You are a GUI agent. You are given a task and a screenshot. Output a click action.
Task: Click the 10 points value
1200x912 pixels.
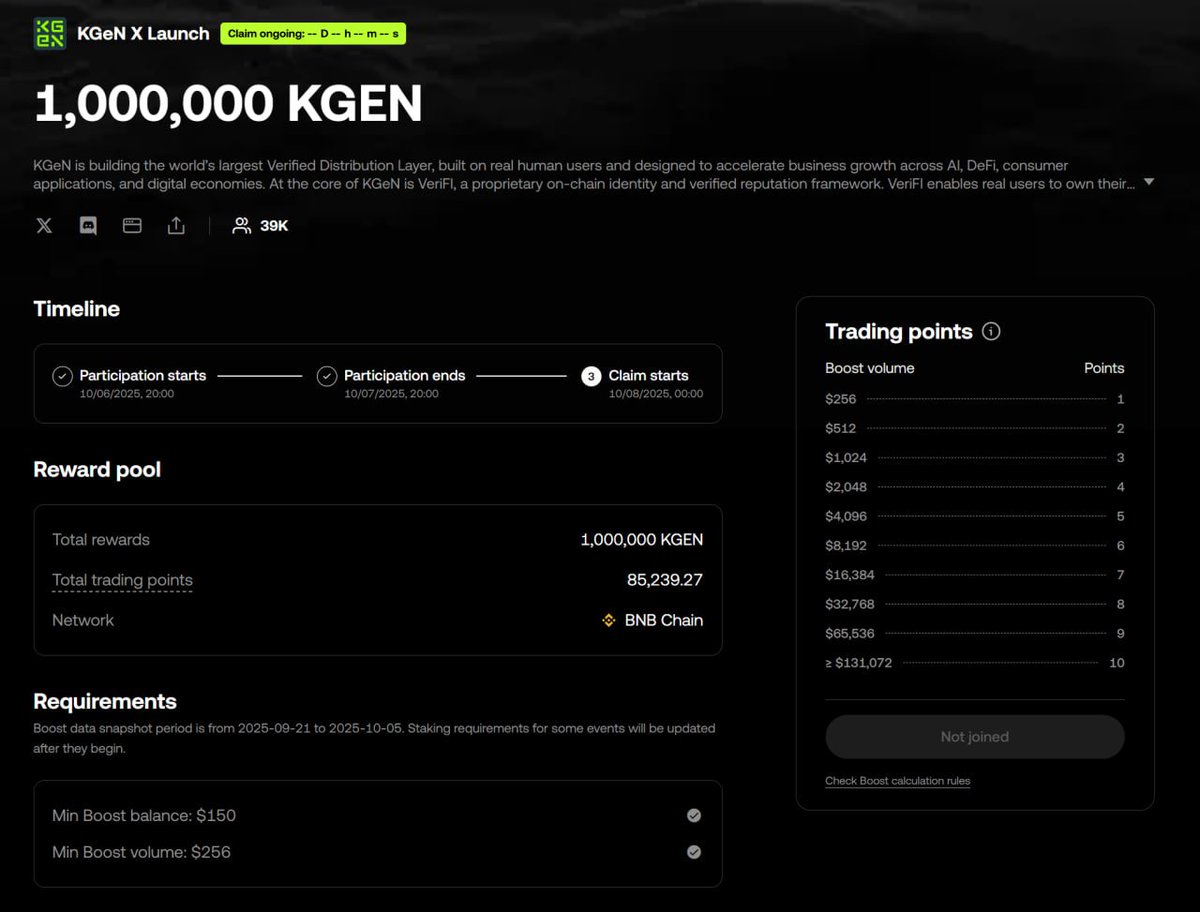(x=1117, y=663)
